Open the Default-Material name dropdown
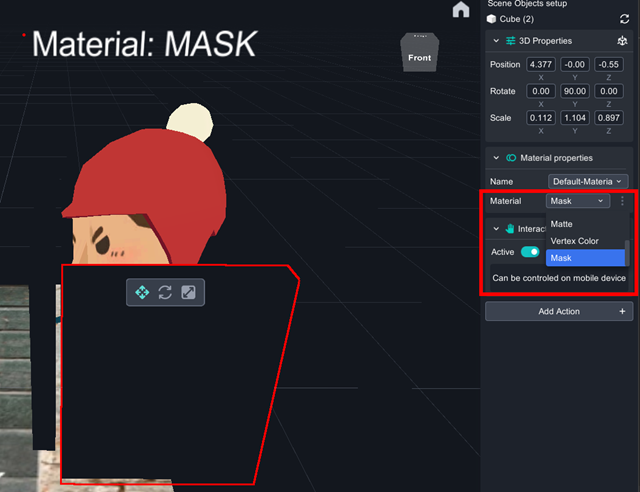Image resolution: width=640 pixels, height=492 pixels. click(587, 181)
